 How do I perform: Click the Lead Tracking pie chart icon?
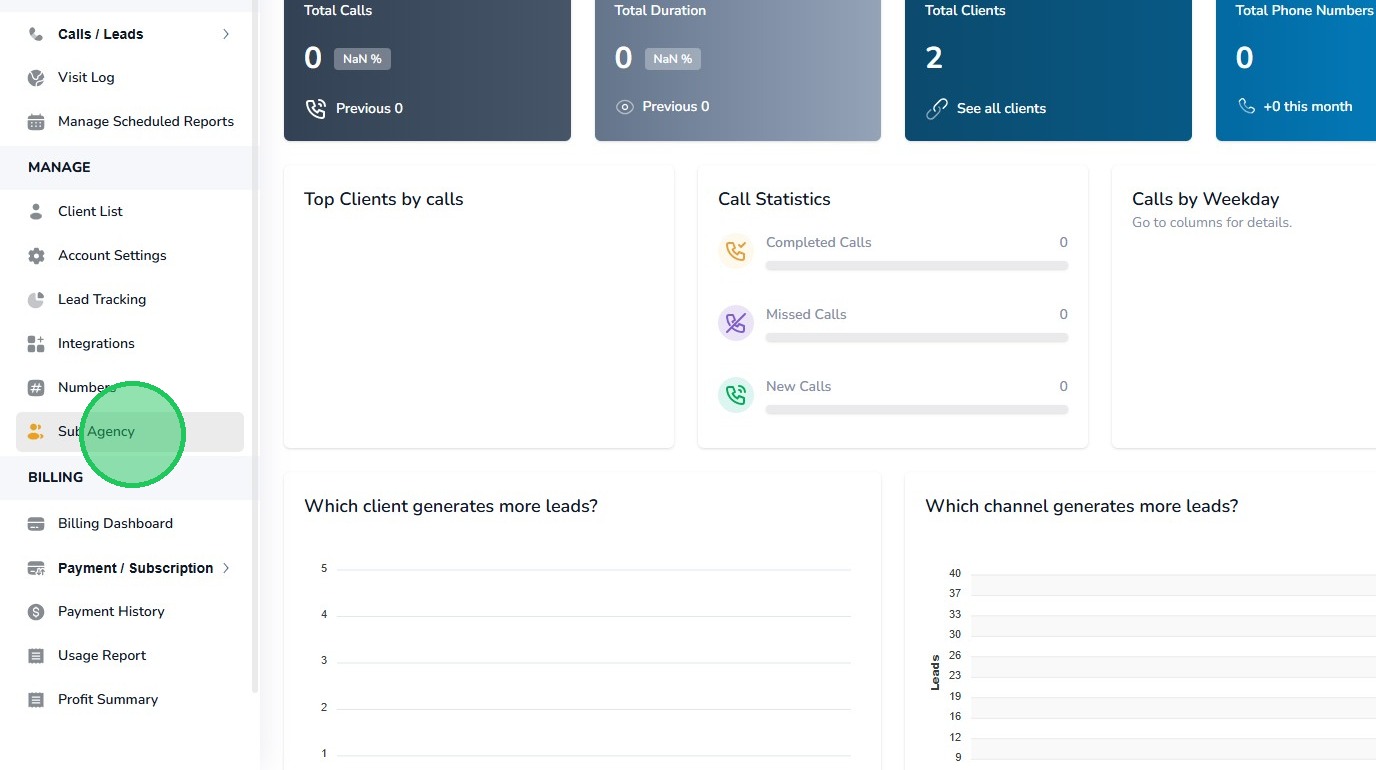pyautogui.click(x=36, y=300)
